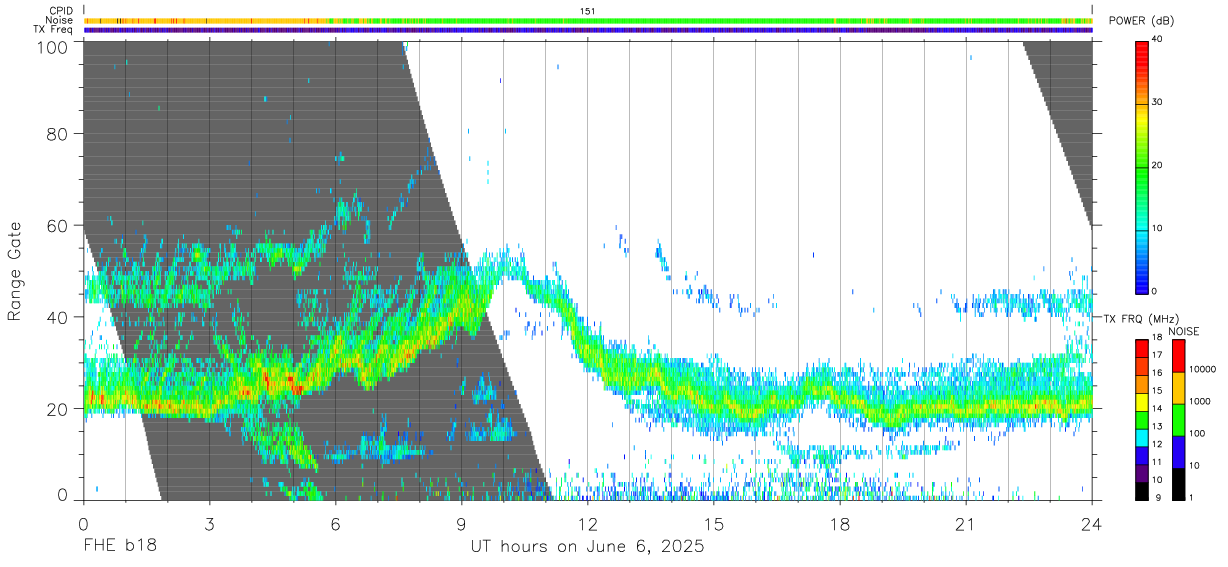The image size is (1228, 567).
Task: Click the POWER (dB) legend title
Action: coord(1141,21)
